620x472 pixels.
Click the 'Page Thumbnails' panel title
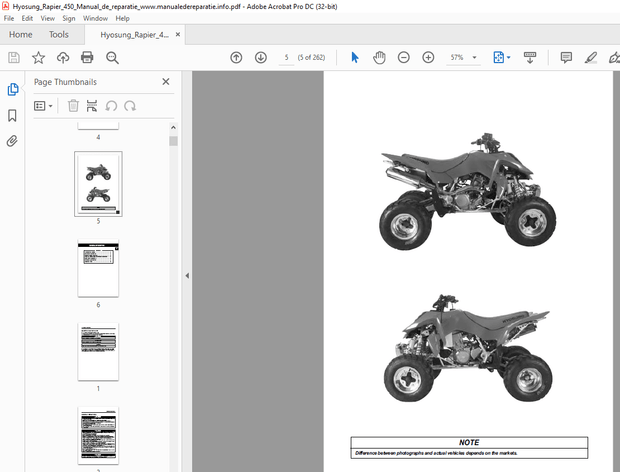[65, 82]
